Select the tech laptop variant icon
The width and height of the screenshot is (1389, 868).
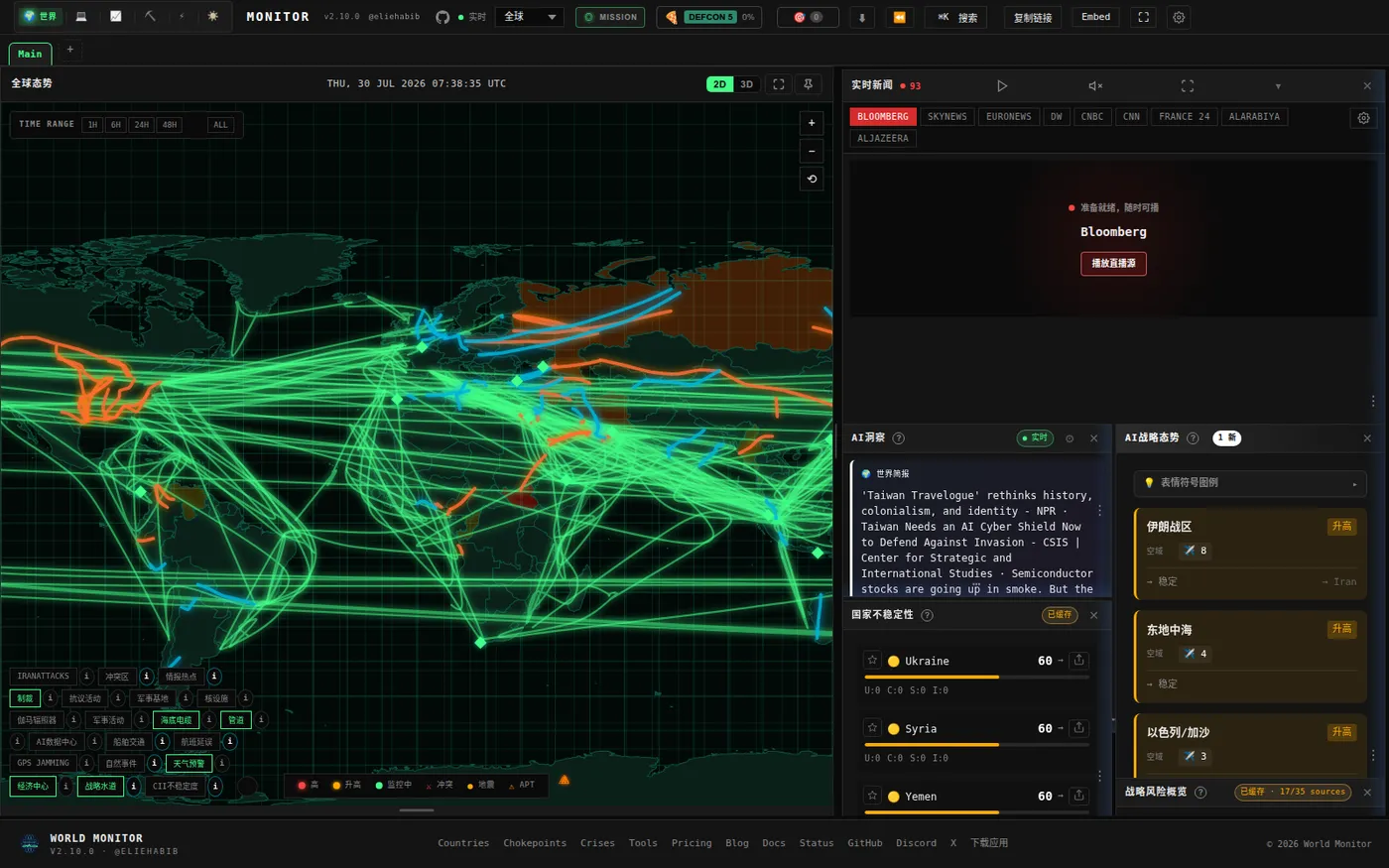pos(81,17)
